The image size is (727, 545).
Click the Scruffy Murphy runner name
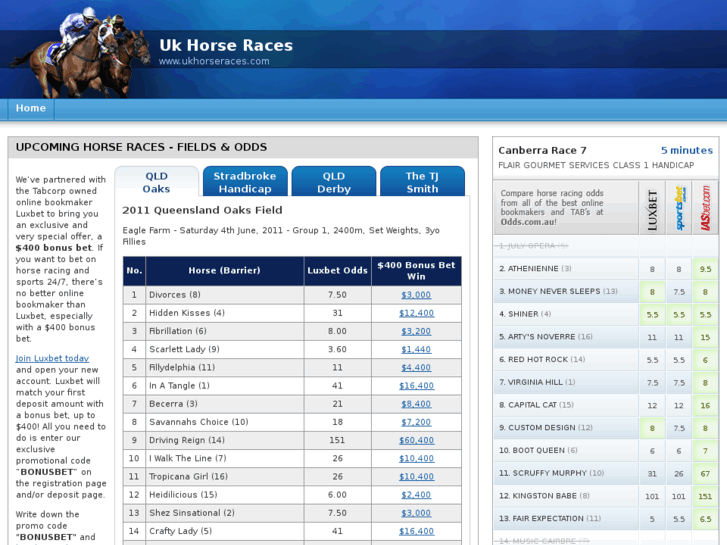point(551,473)
